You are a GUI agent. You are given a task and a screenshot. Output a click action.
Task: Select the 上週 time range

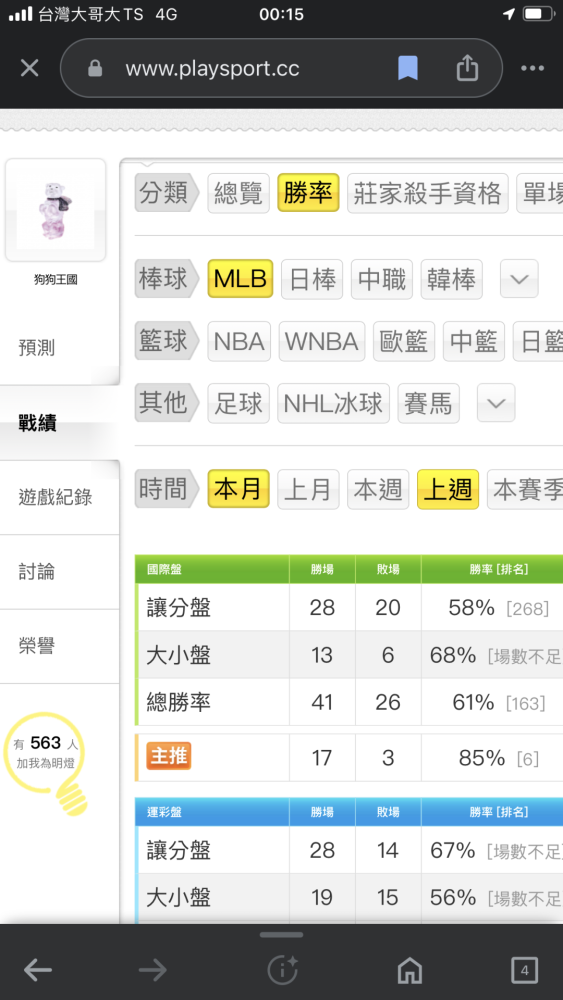(448, 489)
